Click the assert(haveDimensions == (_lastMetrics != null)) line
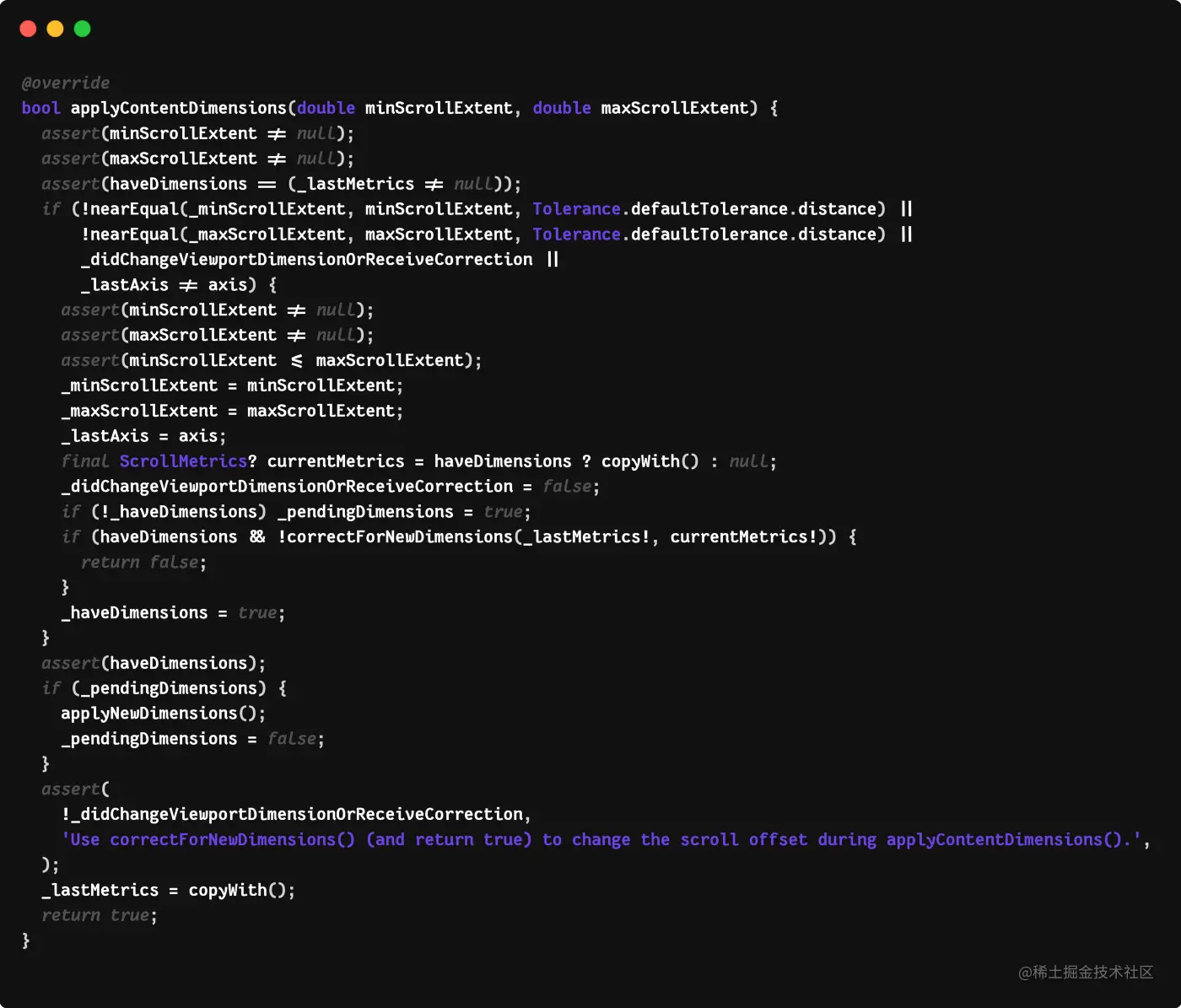1181x1008 pixels. point(281,184)
